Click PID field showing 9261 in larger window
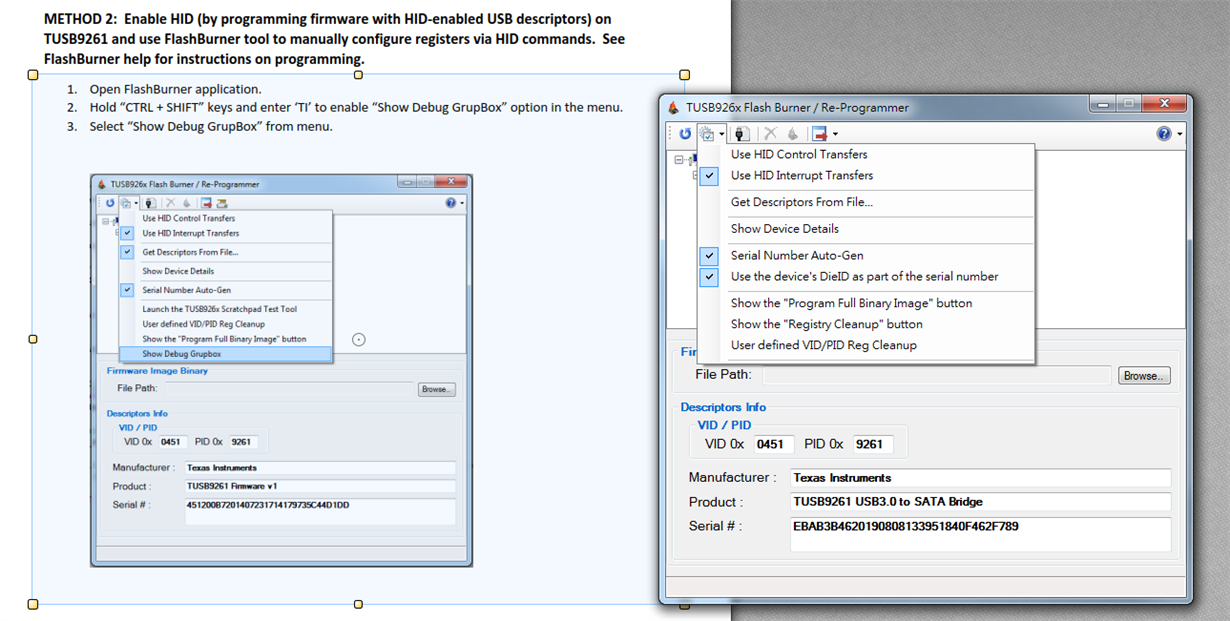Image resolution: width=1230 pixels, height=621 pixels. click(x=872, y=444)
